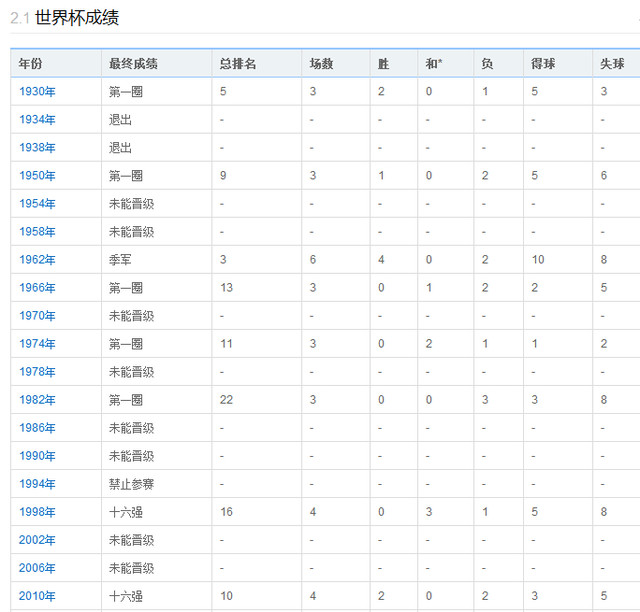Click overall rank 16 in 1998 row

(x=227, y=512)
